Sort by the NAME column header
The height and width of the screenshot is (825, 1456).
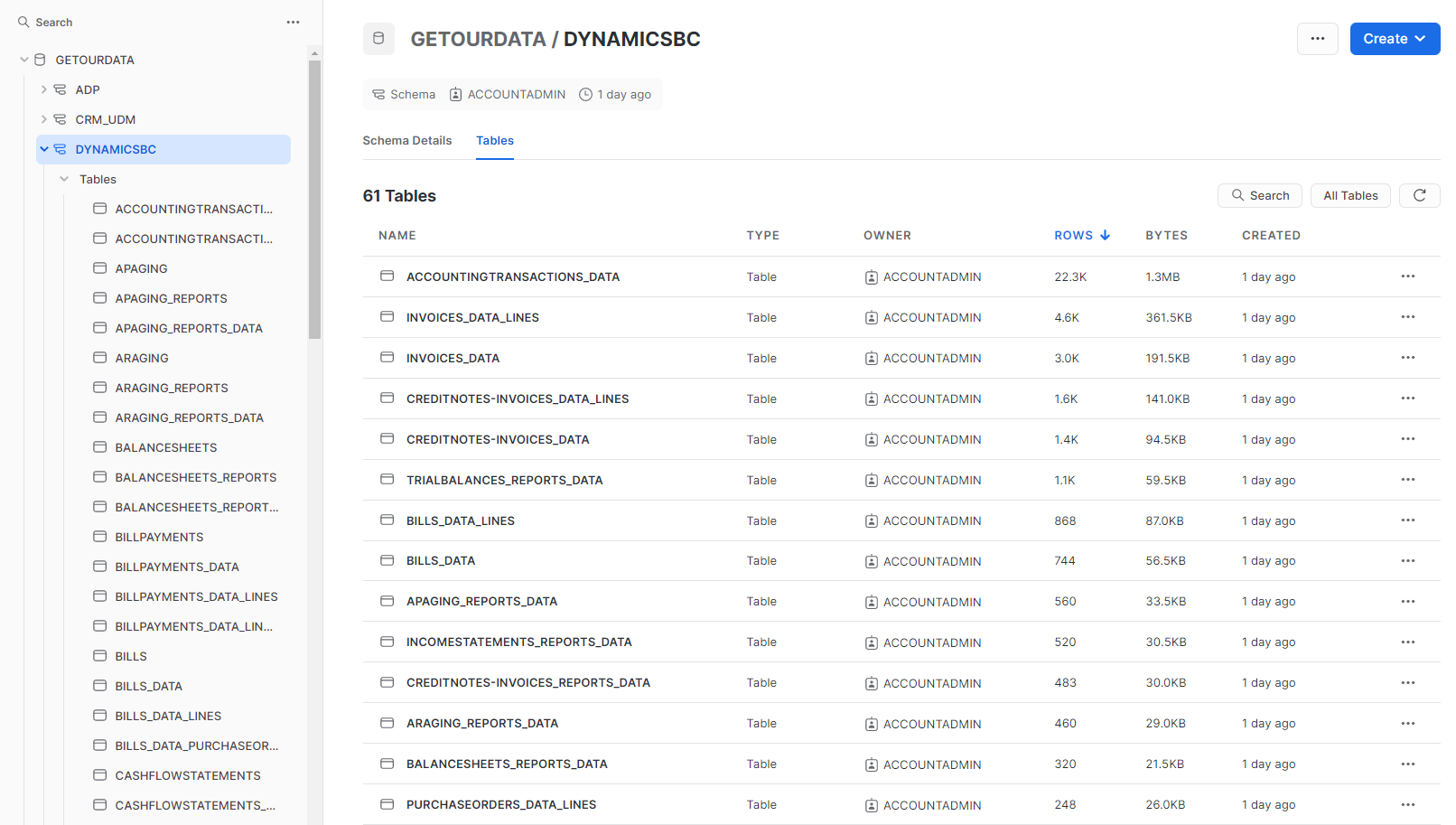(x=397, y=235)
